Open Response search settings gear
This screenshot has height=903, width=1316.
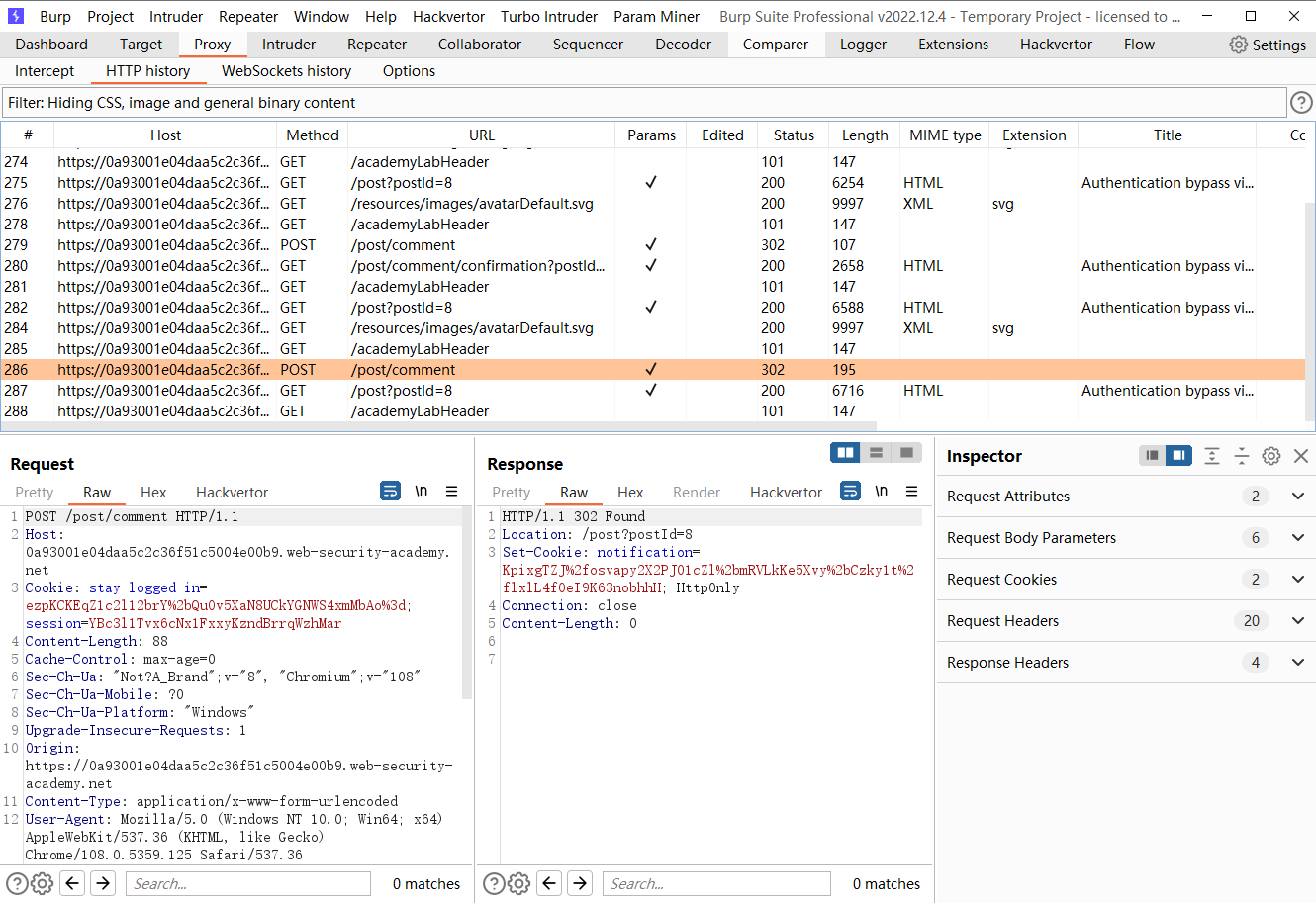pyautogui.click(x=518, y=883)
